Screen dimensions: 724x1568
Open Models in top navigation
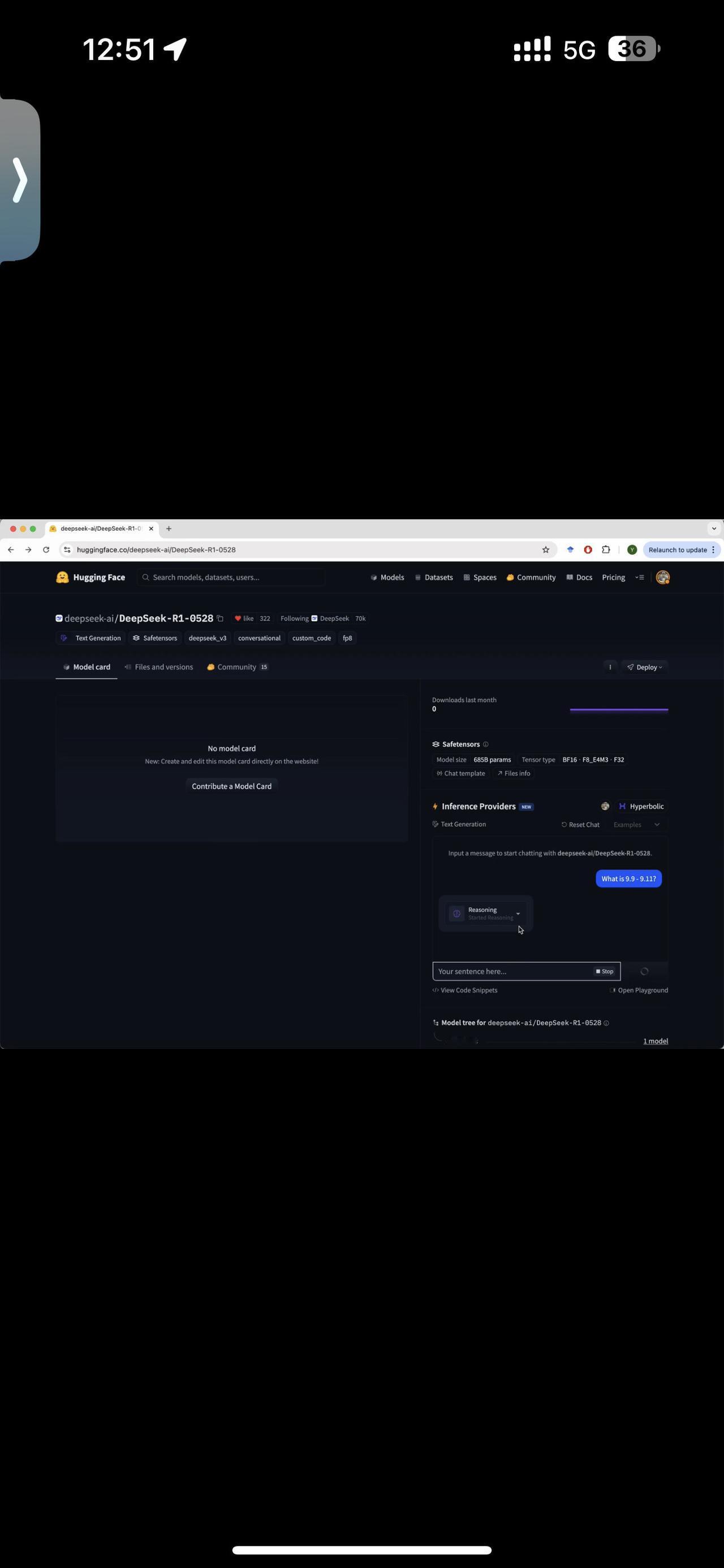click(x=387, y=577)
